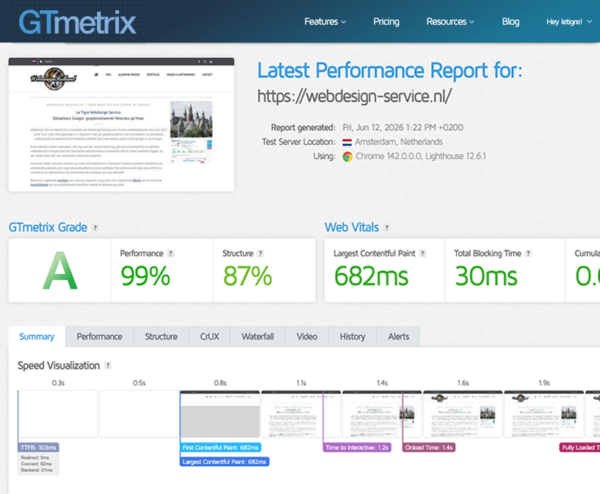
Task: Click the Web Vitals help icon
Action: click(x=387, y=228)
